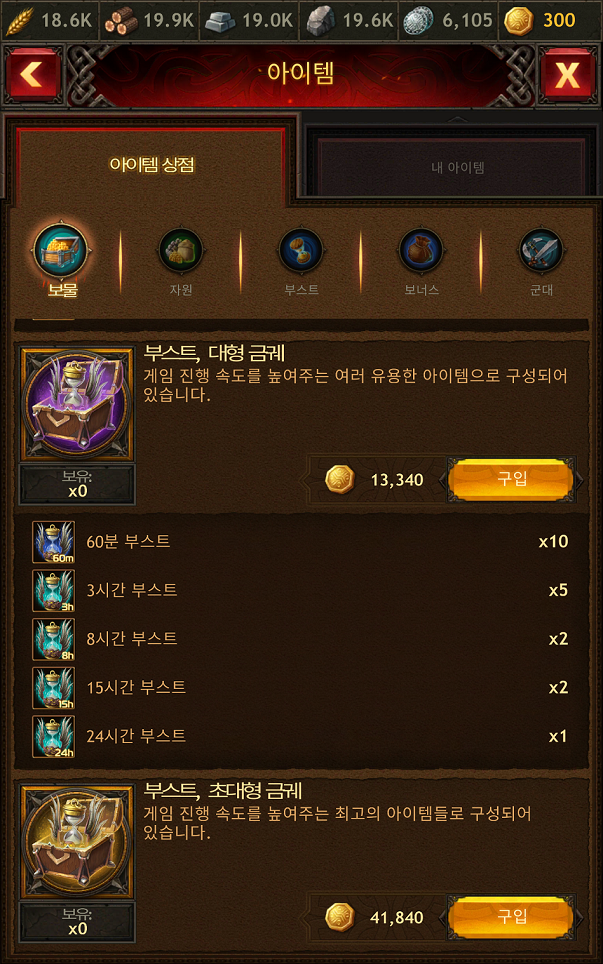Open the 자원 resources category icon
603x964 pixels.
point(181,251)
